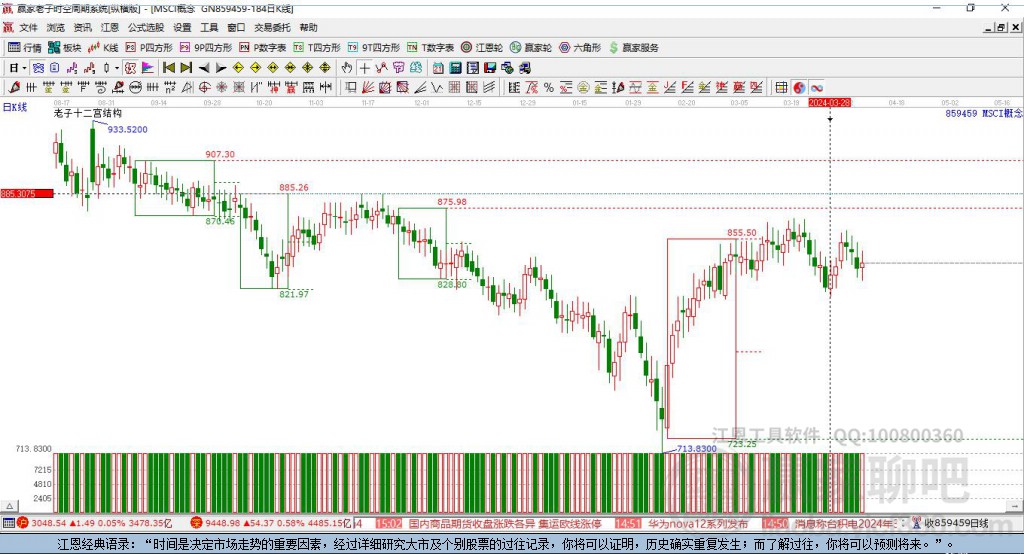1024x554 pixels.
Task: Step chart right with black arrow
Action: coord(221,68)
